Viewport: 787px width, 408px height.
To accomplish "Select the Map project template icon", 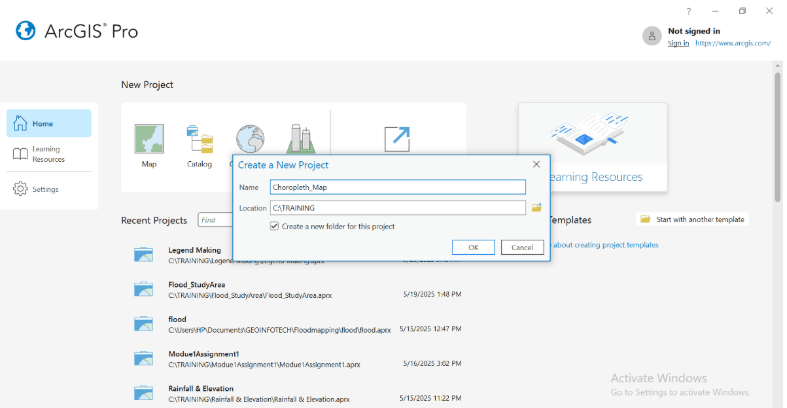I will tap(149, 139).
